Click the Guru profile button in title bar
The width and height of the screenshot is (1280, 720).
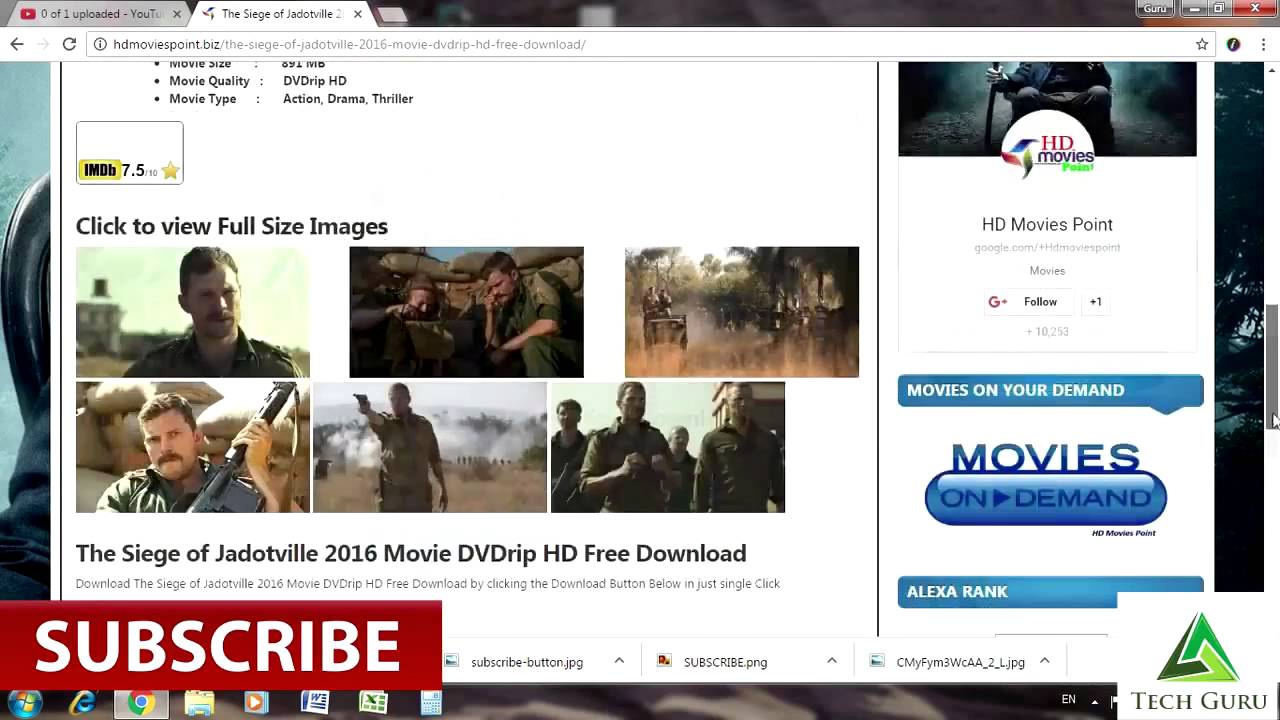coord(1155,8)
